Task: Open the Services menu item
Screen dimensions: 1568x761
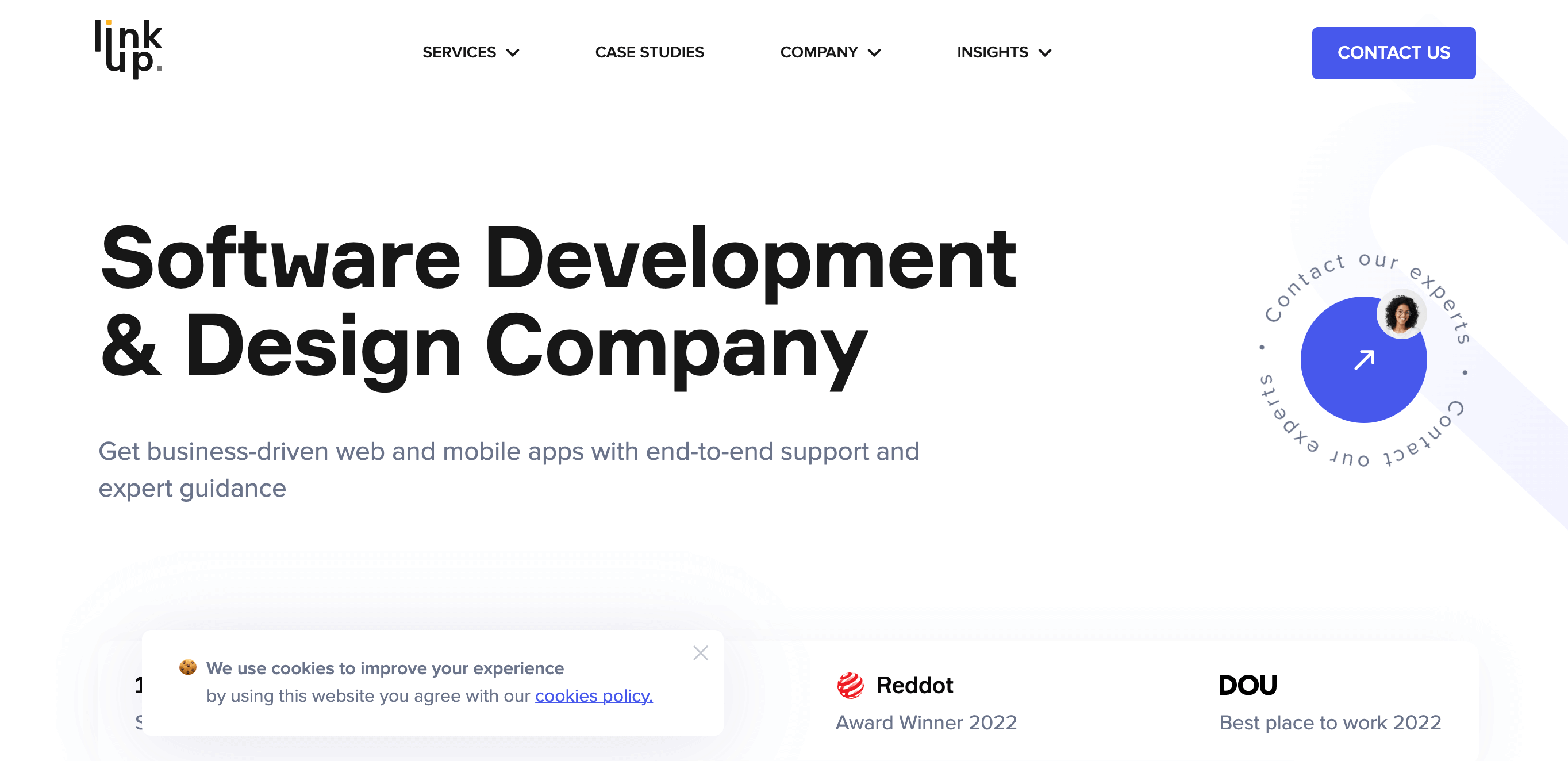Action: [x=471, y=52]
